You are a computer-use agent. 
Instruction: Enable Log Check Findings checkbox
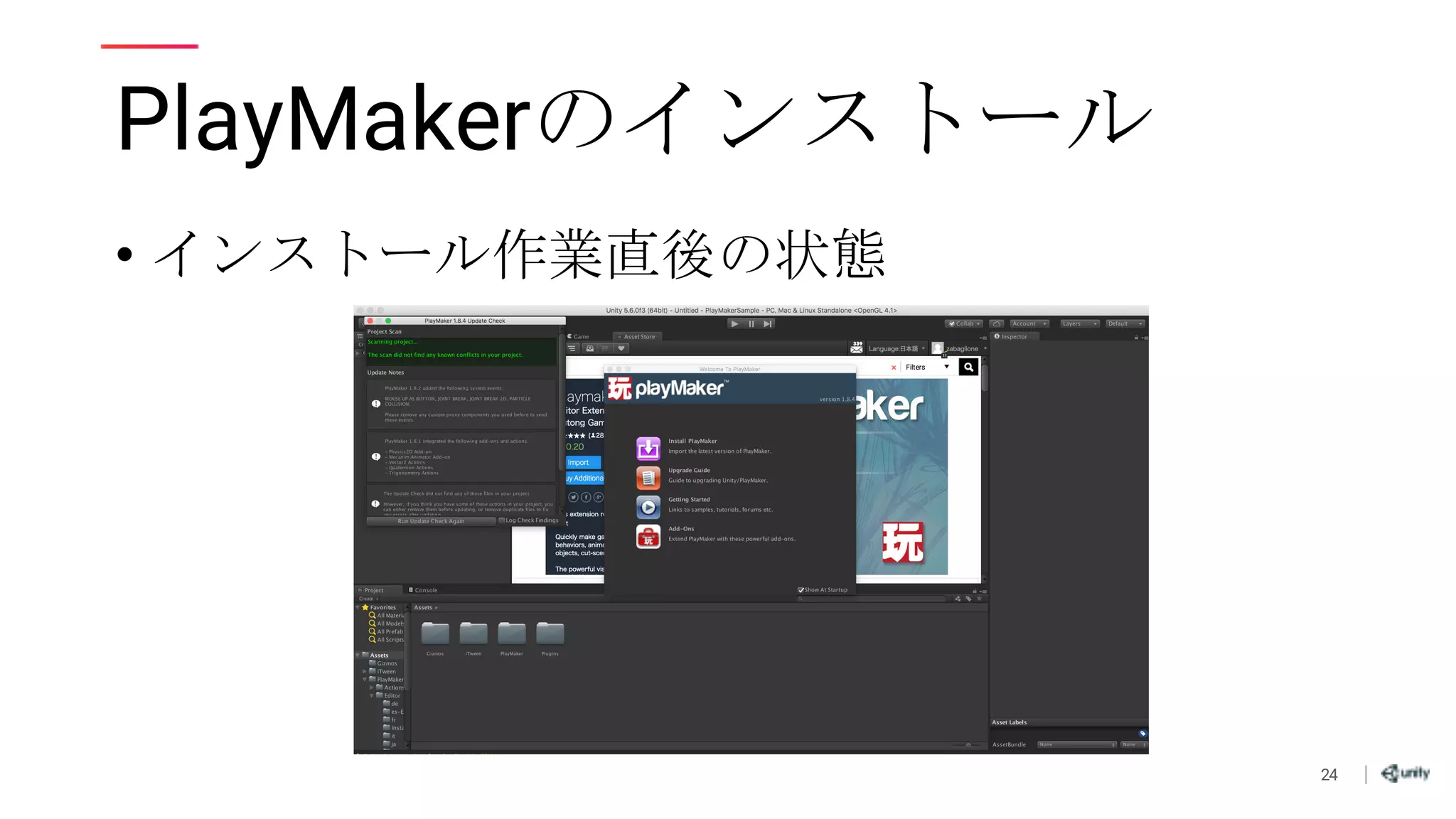pos(502,520)
